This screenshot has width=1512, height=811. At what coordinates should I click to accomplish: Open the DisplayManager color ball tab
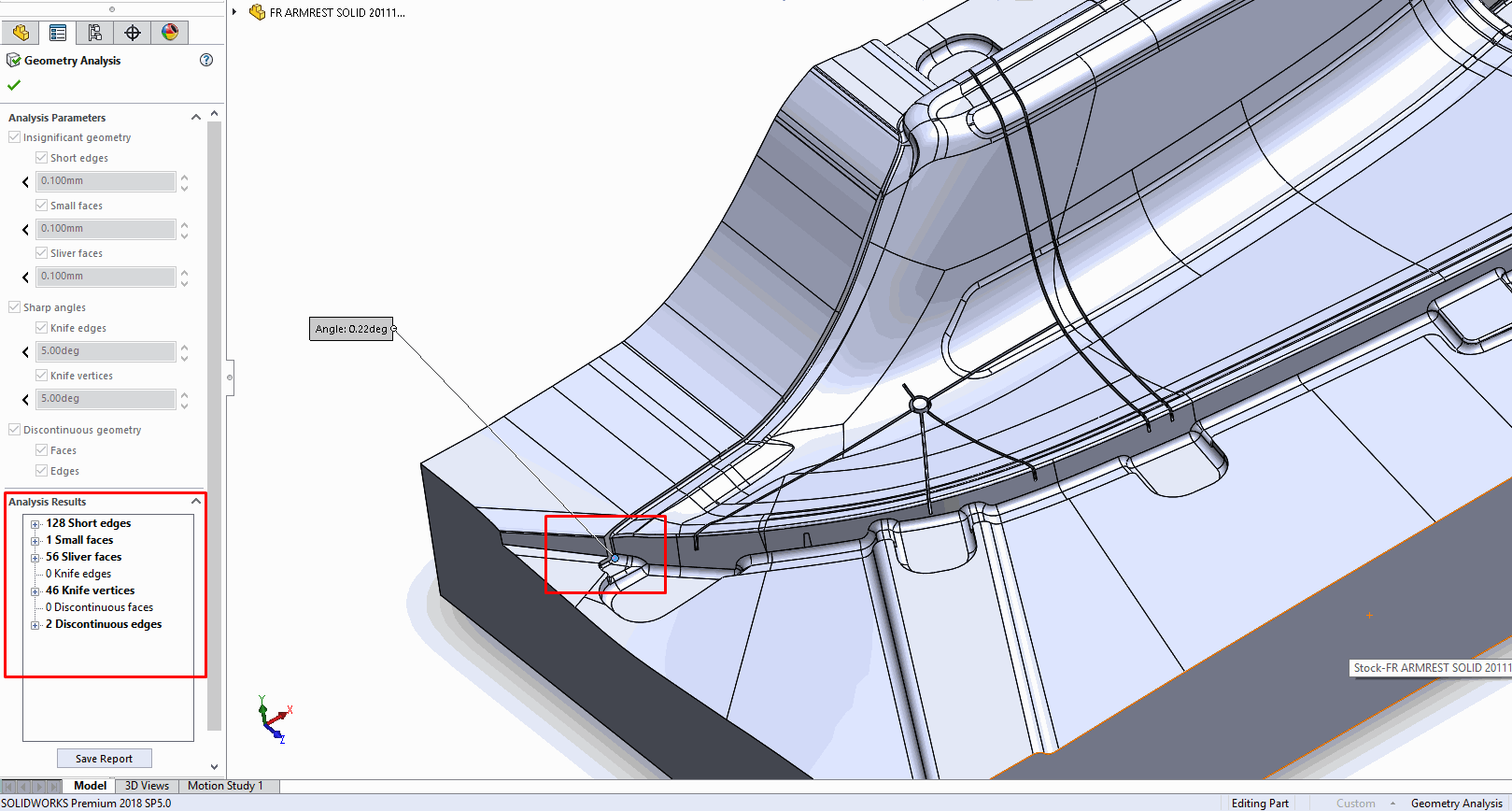pyautogui.click(x=170, y=33)
